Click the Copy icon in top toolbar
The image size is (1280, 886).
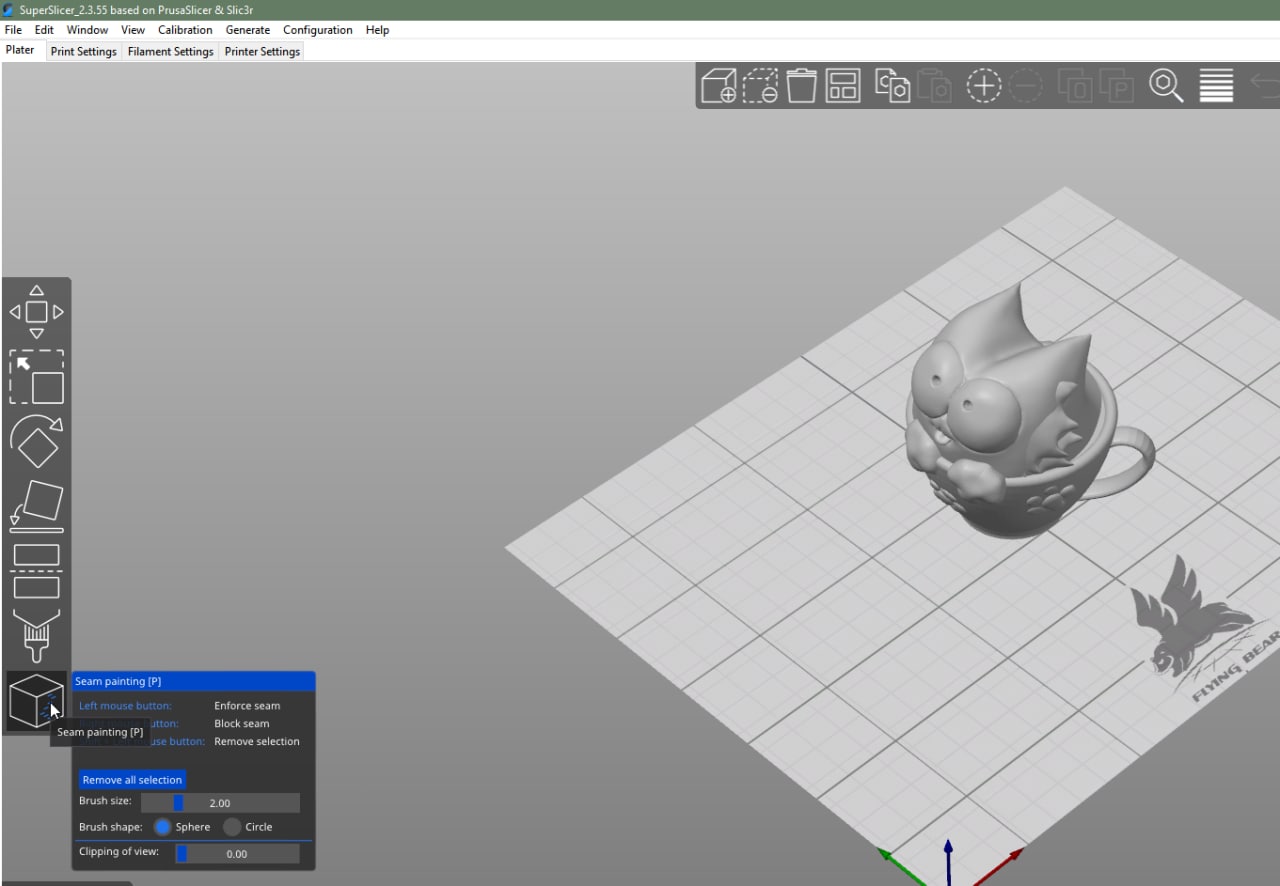coord(892,86)
